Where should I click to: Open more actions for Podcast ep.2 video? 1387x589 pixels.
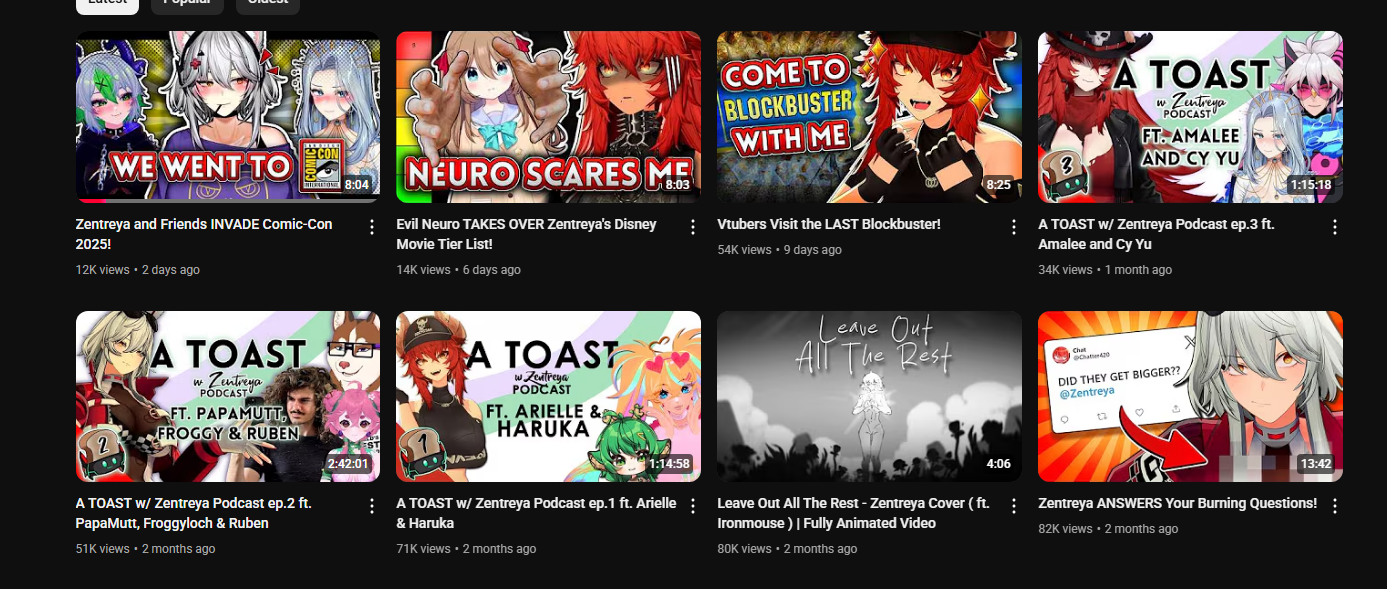(372, 506)
